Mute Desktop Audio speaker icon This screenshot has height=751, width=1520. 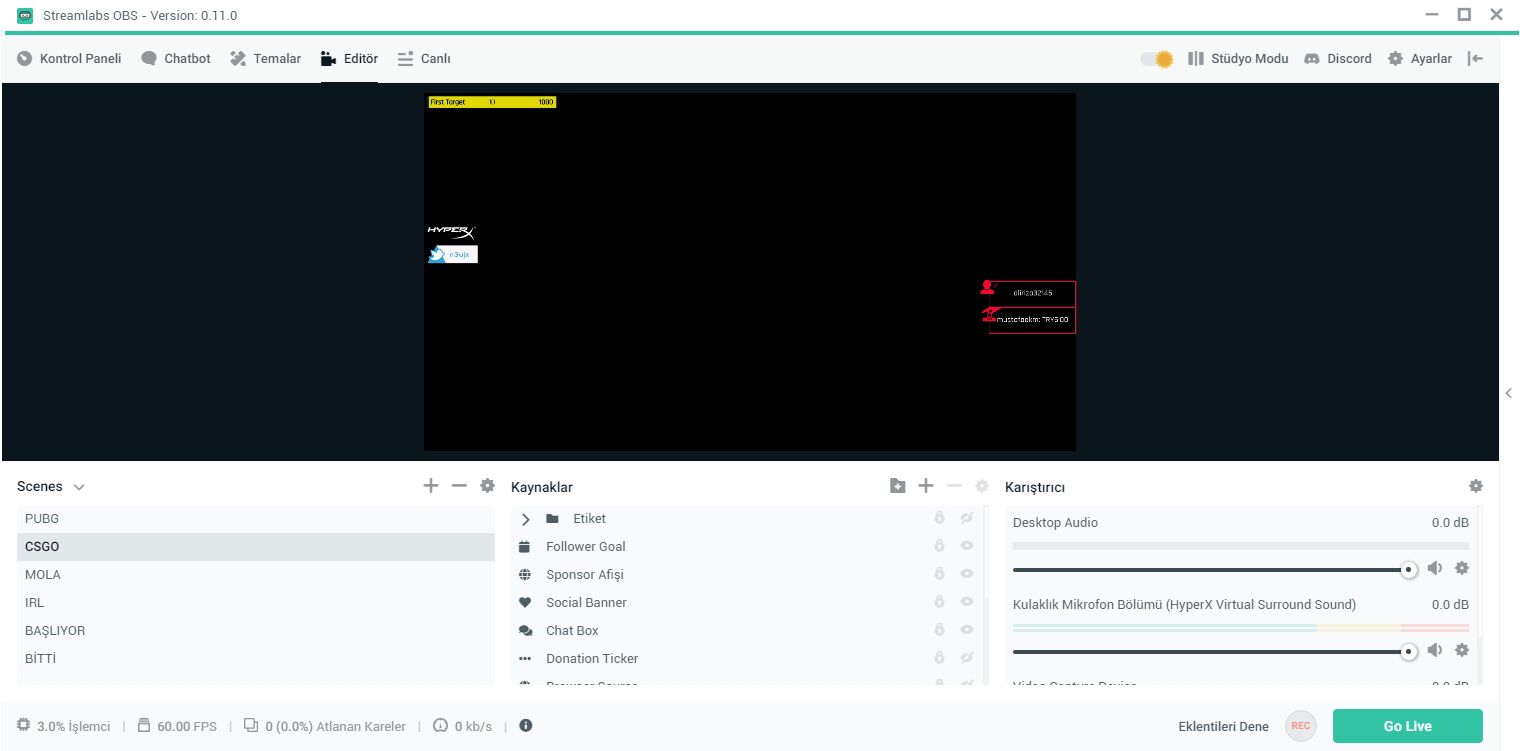[x=1435, y=568]
